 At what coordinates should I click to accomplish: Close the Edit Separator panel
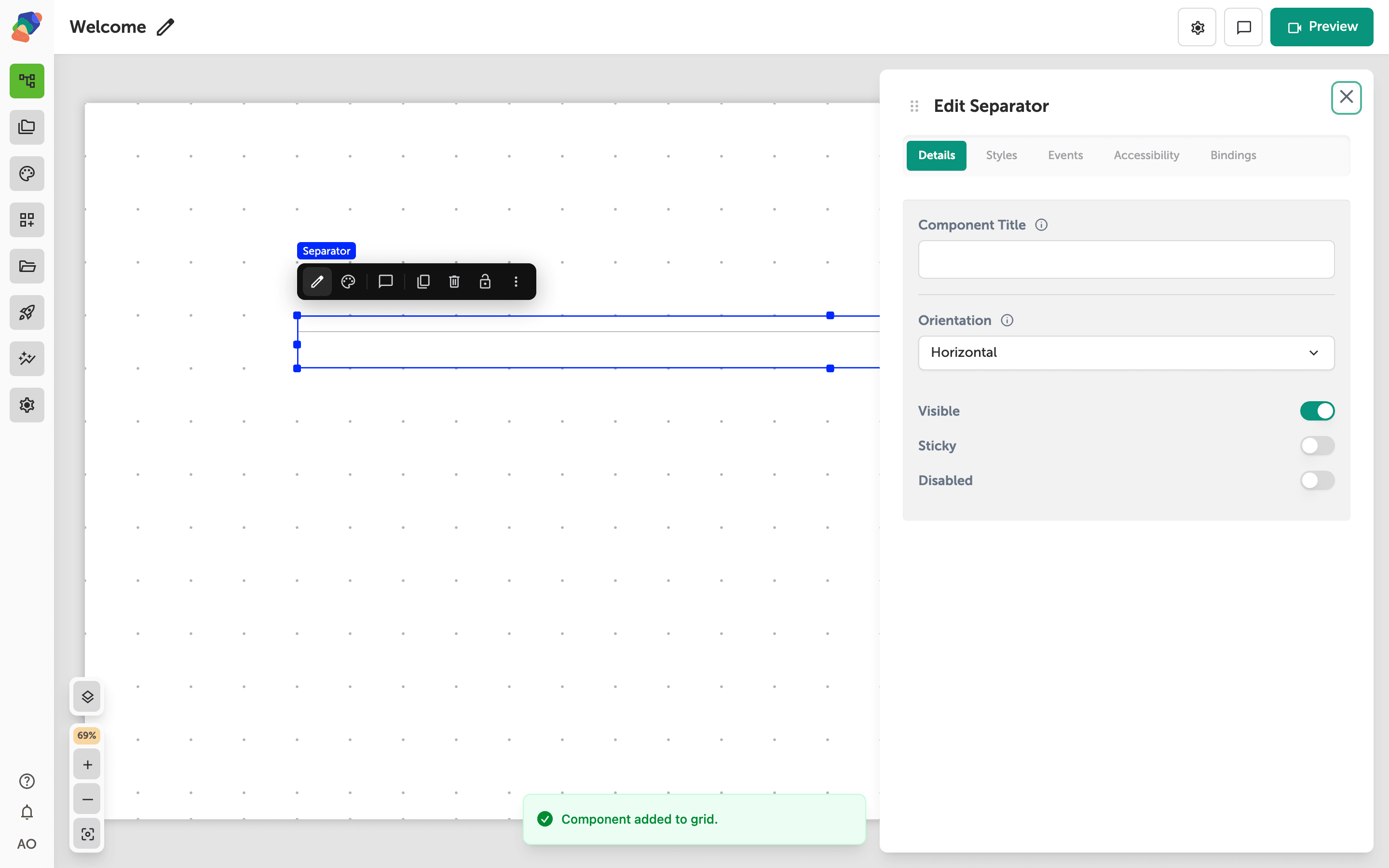(x=1346, y=97)
